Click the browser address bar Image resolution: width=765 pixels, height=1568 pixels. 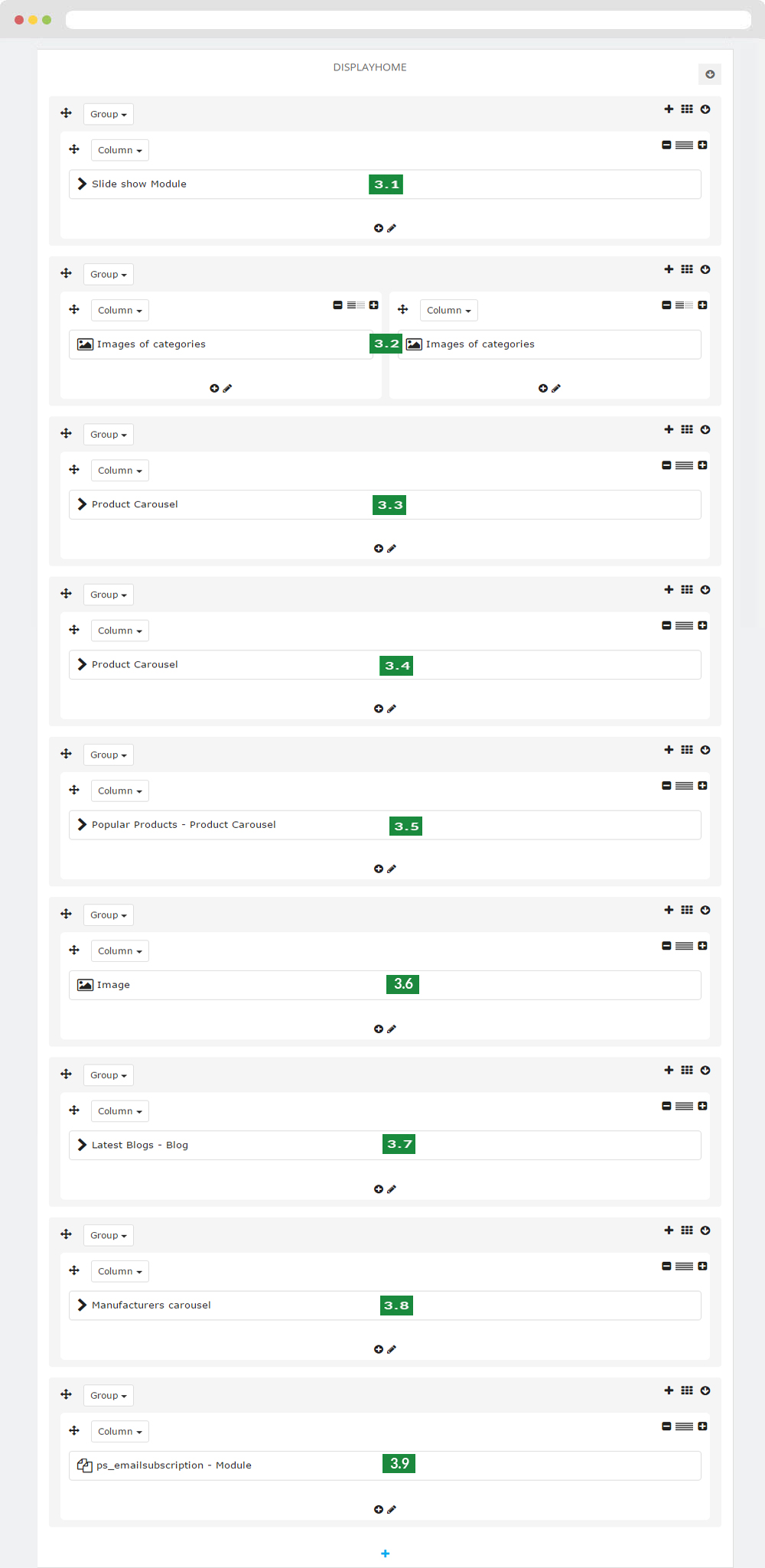click(409, 20)
